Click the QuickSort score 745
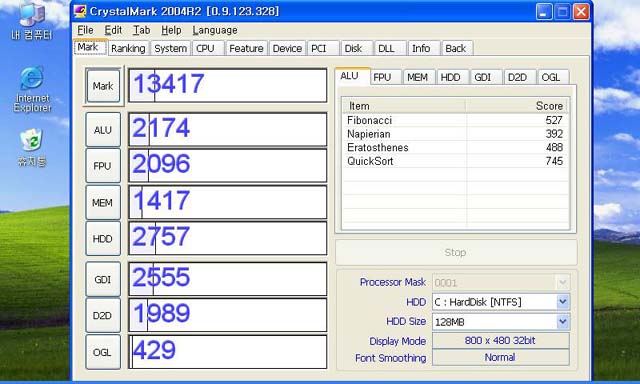Viewport: 640px width, 384px height. point(554,161)
